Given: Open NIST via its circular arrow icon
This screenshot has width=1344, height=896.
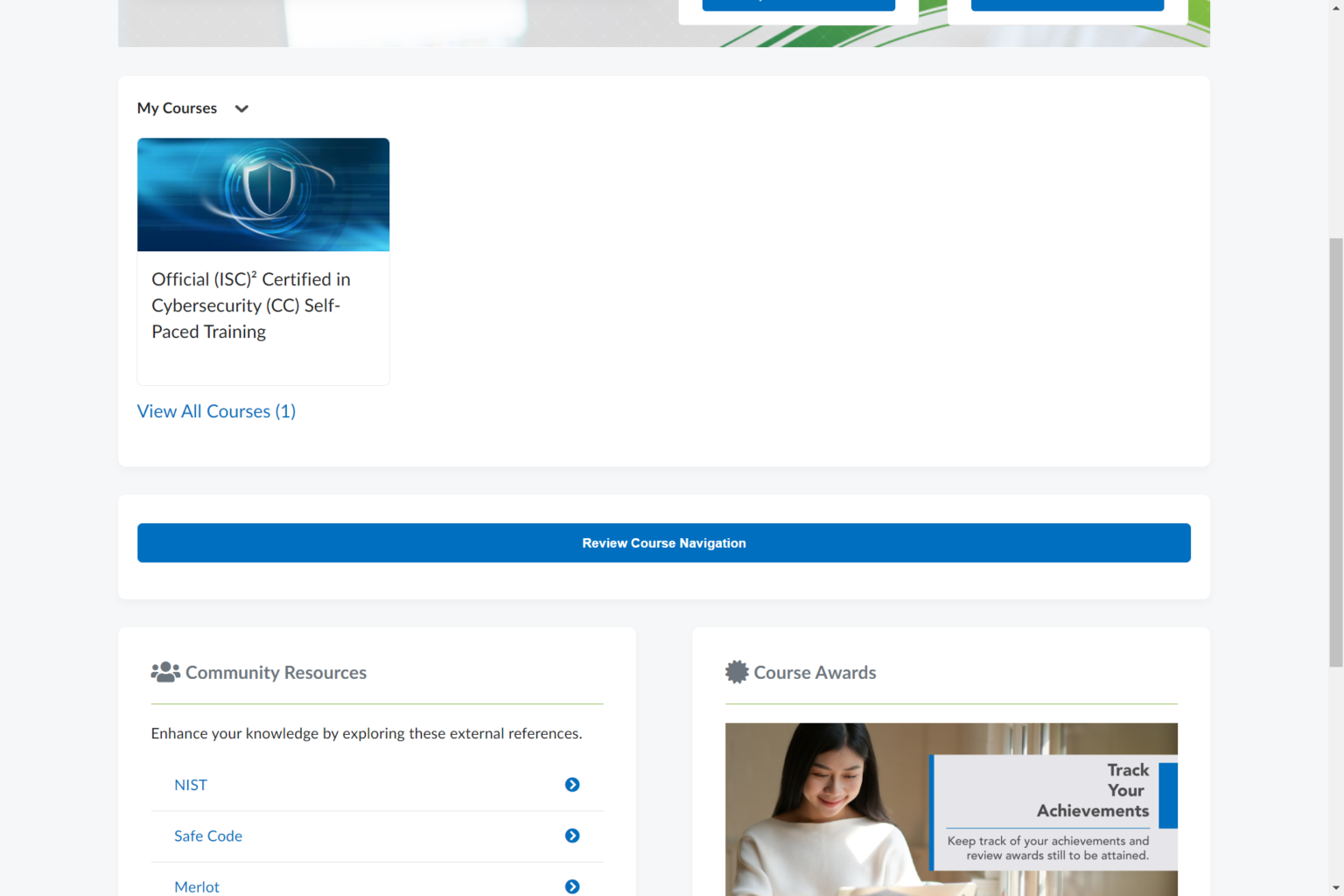Looking at the screenshot, I should click(x=572, y=785).
